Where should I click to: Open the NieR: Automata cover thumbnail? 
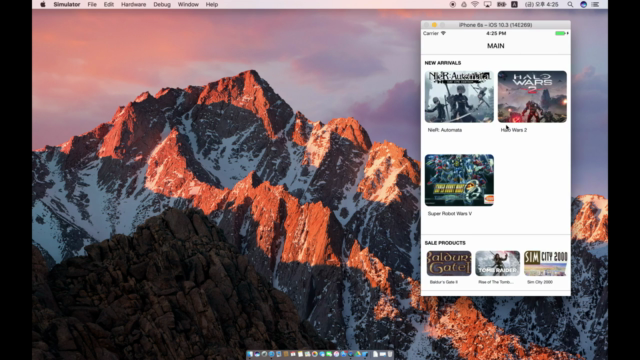pyautogui.click(x=459, y=97)
